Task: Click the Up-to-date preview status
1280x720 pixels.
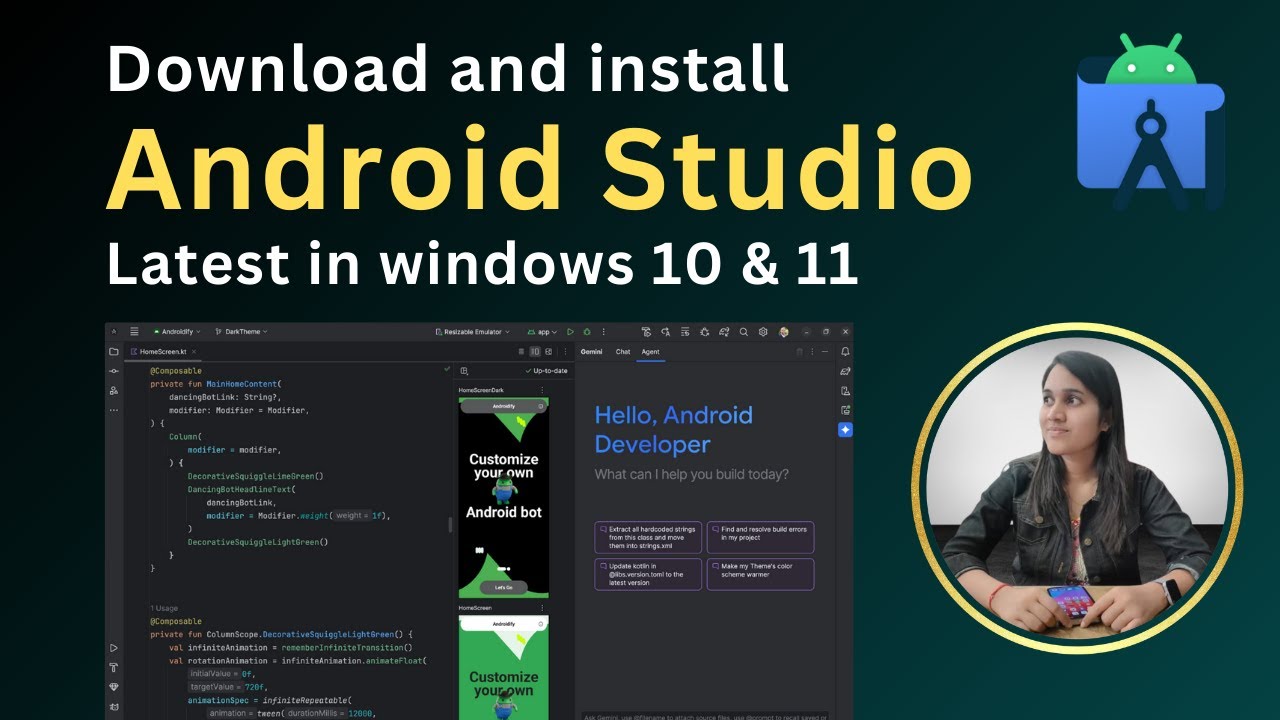Action: [x=546, y=371]
